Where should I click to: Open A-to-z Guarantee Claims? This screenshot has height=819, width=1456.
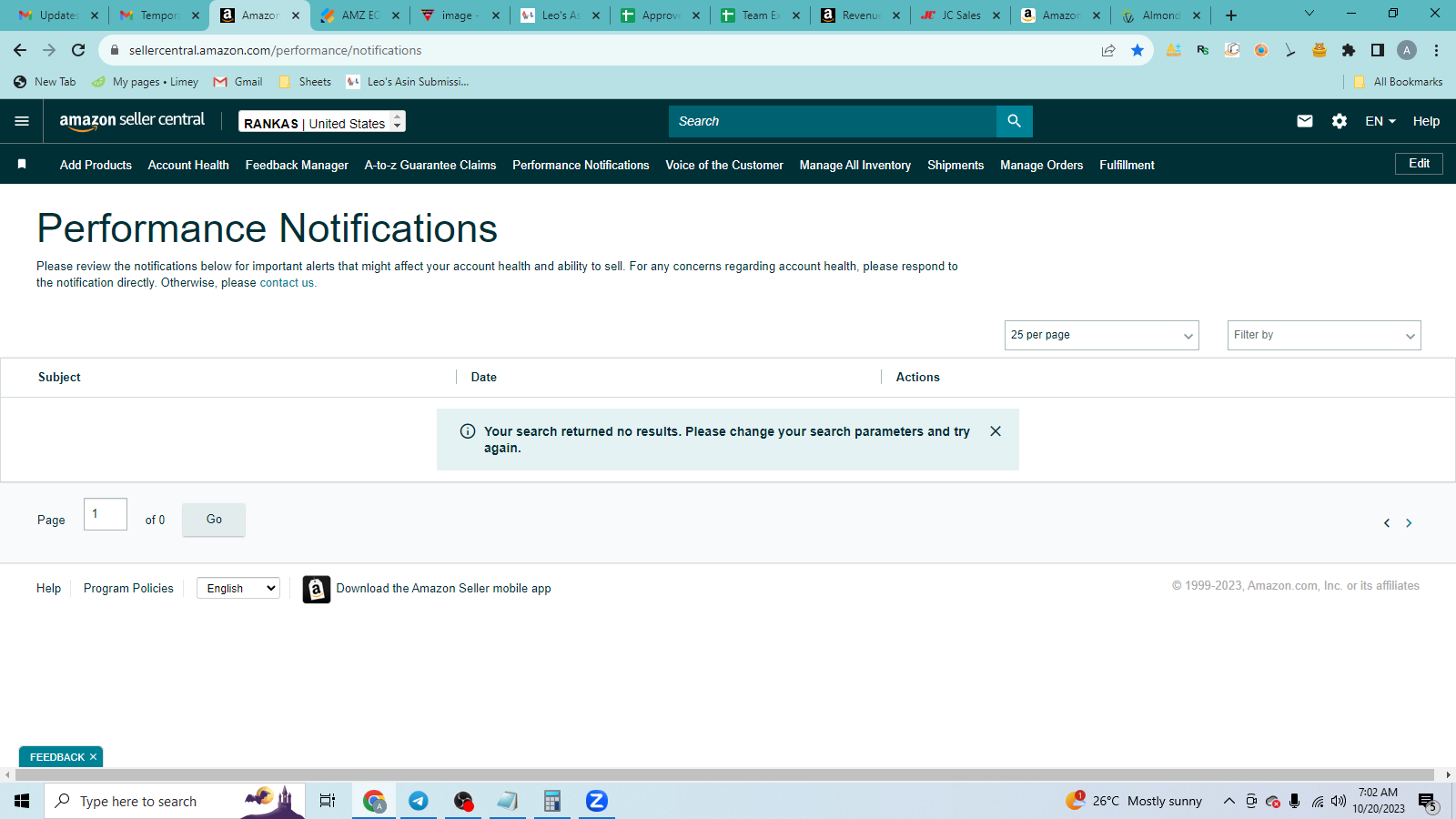(430, 165)
